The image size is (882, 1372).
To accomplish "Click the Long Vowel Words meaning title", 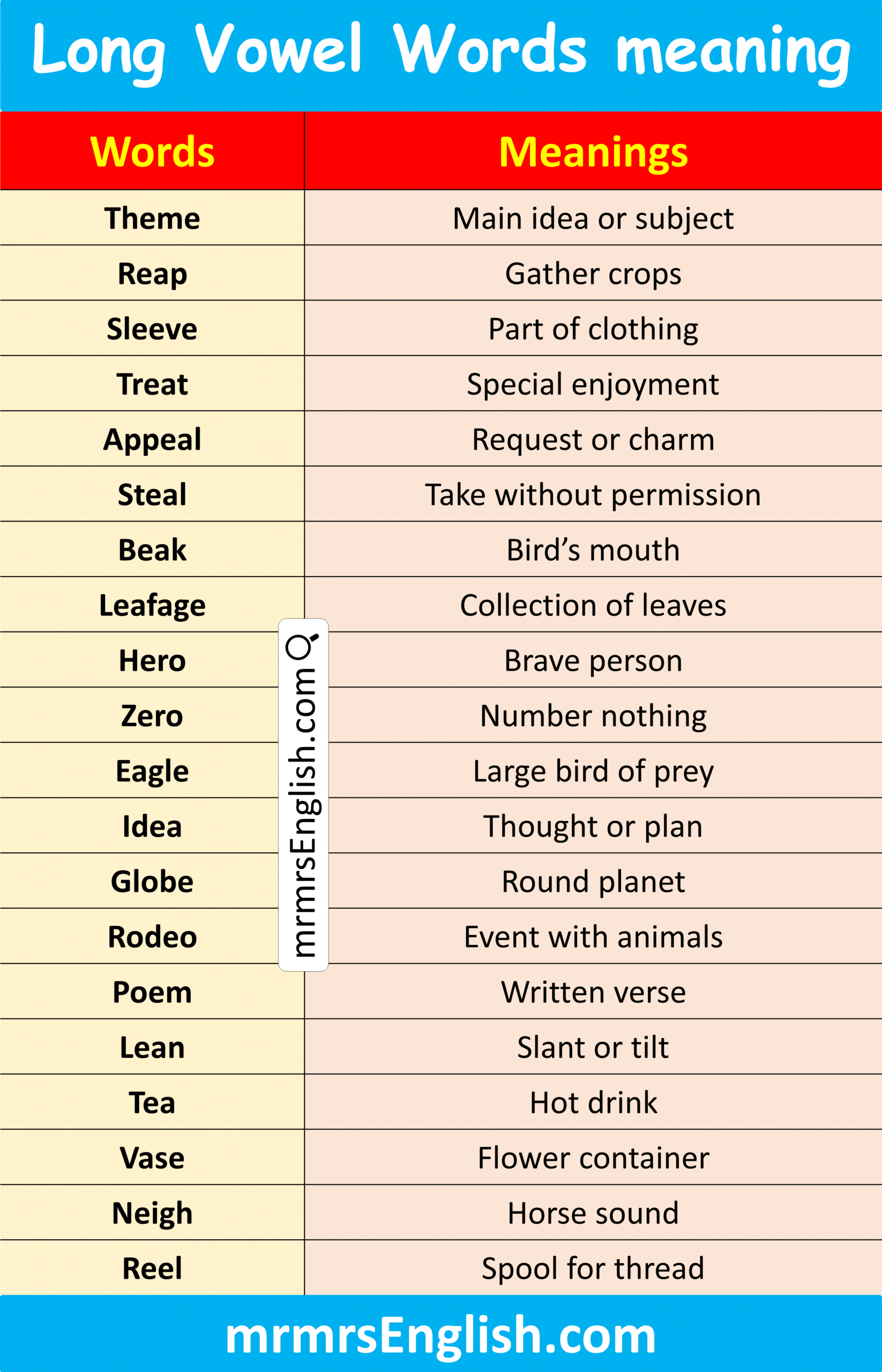I will click(440, 51).
